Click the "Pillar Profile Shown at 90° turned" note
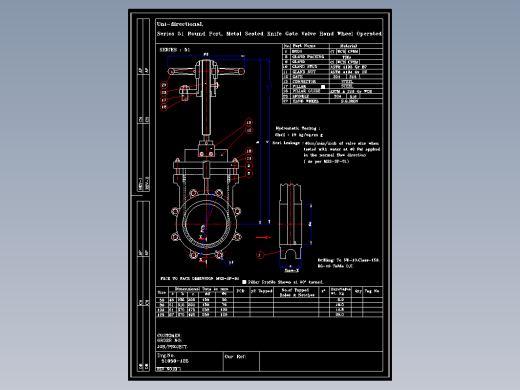 pos(286,282)
